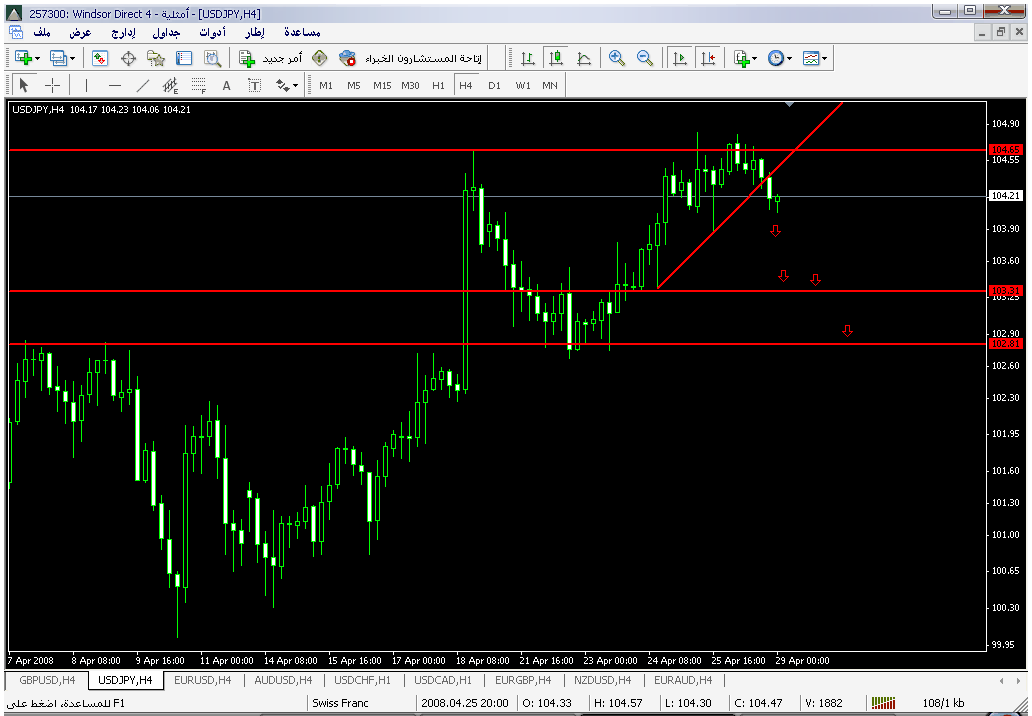Open the Indicators list dropdown
Image resolution: width=1032 pixels, height=716 pixels.
[x=745, y=59]
